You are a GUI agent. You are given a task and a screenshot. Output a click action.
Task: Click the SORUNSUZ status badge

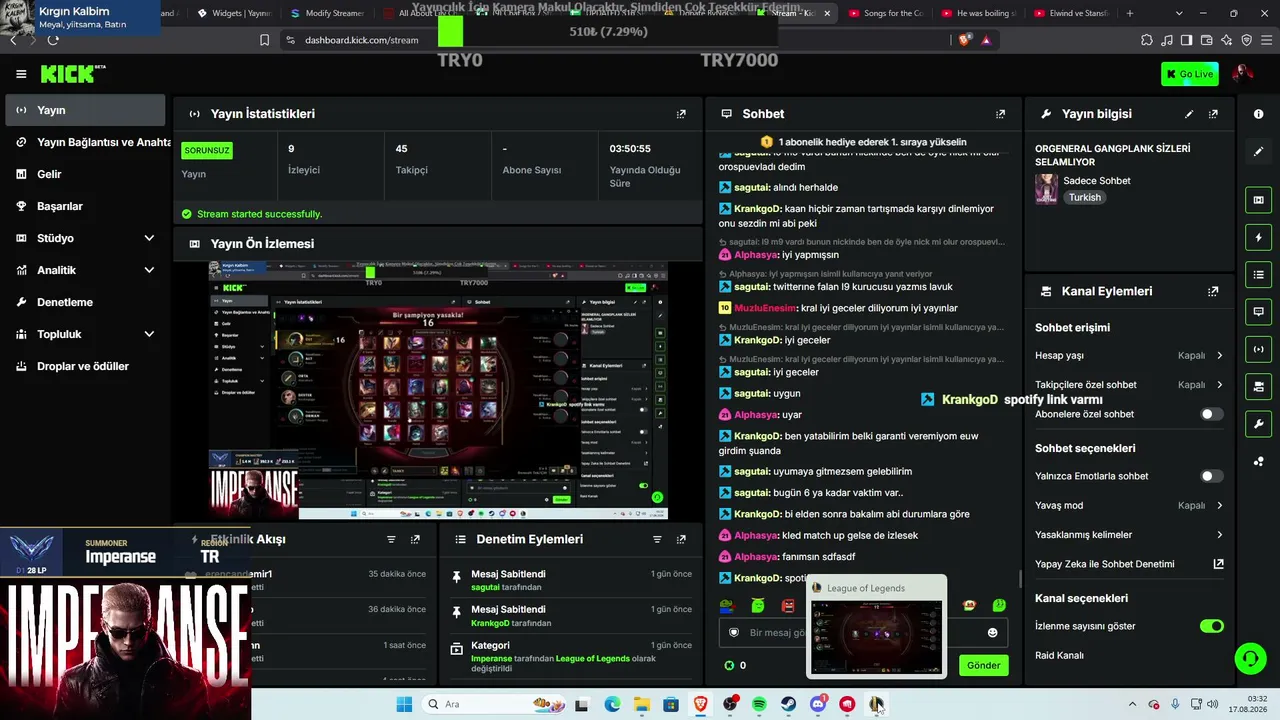[207, 151]
